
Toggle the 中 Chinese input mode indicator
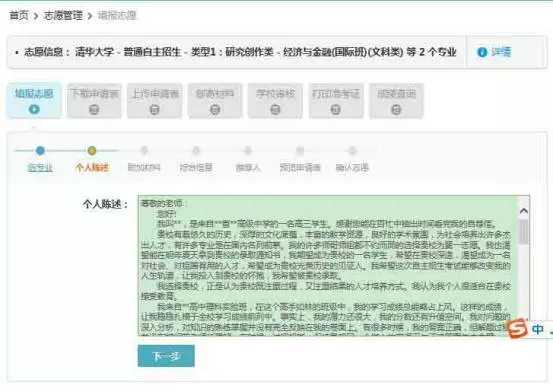pyautogui.click(x=537, y=329)
